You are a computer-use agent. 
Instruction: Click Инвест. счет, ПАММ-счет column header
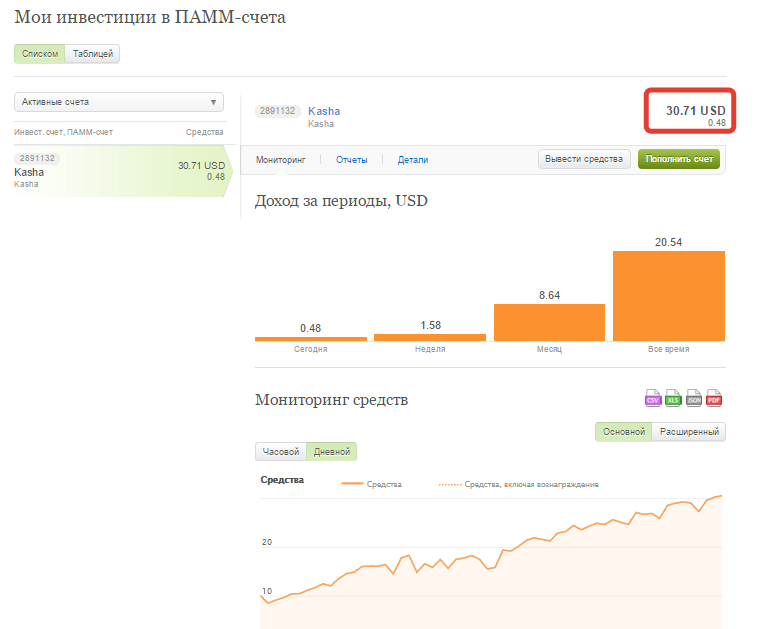(x=63, y=132)
